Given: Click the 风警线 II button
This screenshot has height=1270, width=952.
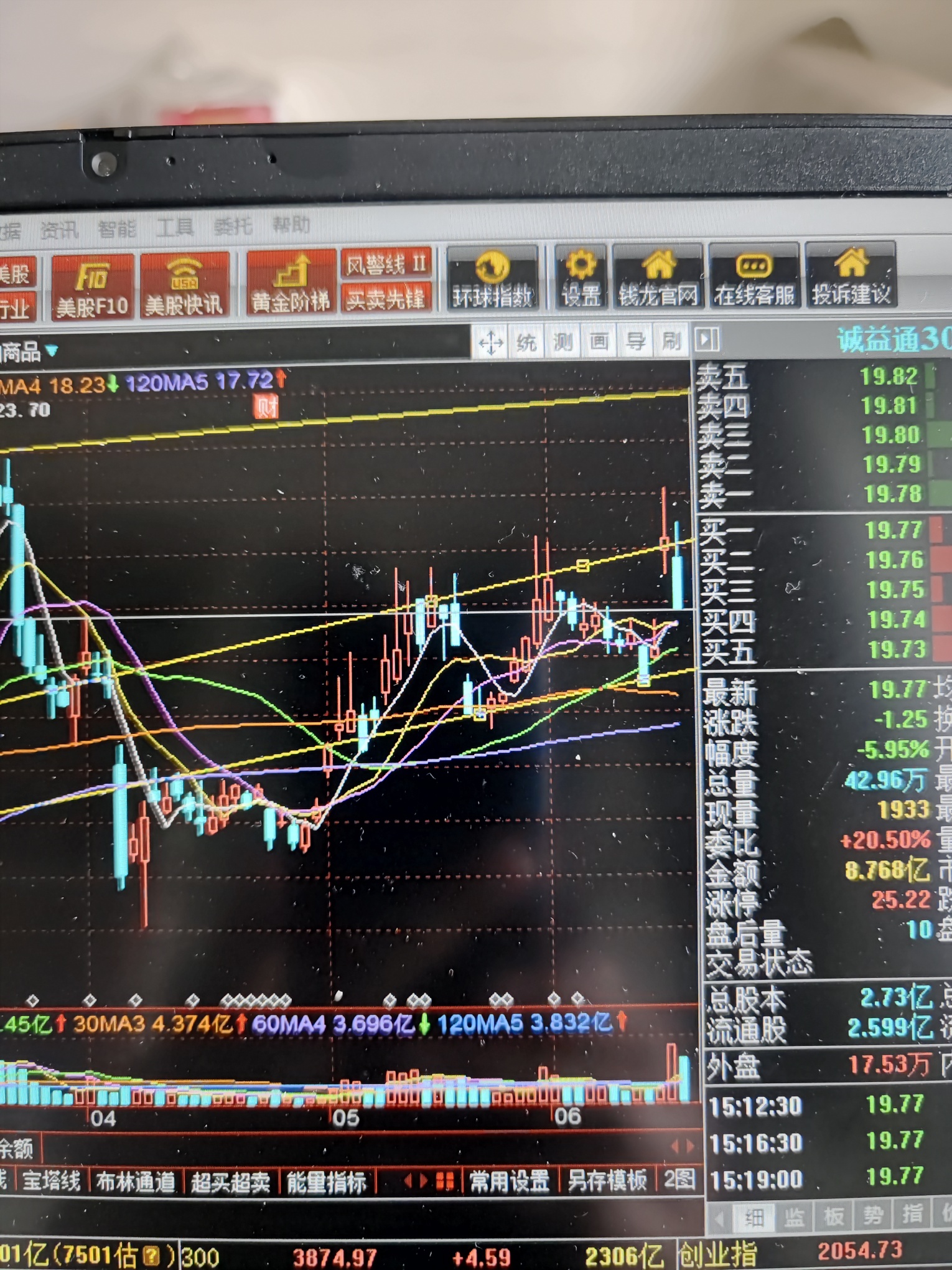Looking at the screenshot, I should tap(386, 265).
